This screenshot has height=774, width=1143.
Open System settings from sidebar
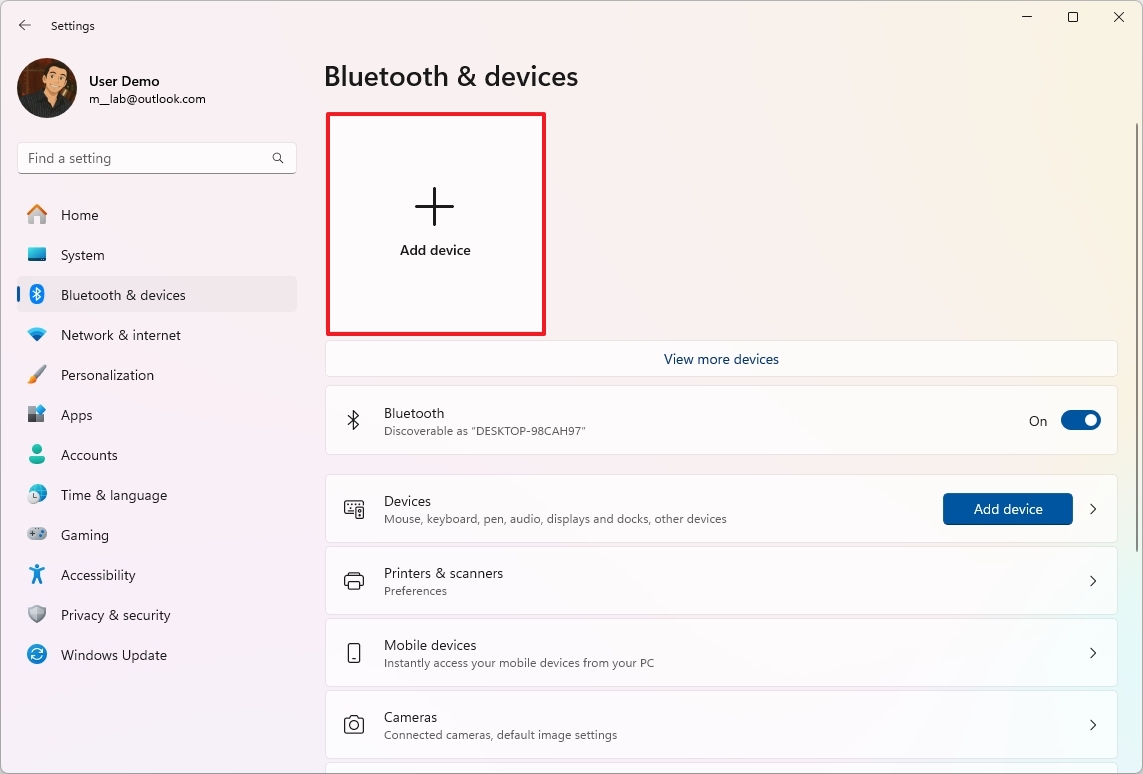[40, 254]
